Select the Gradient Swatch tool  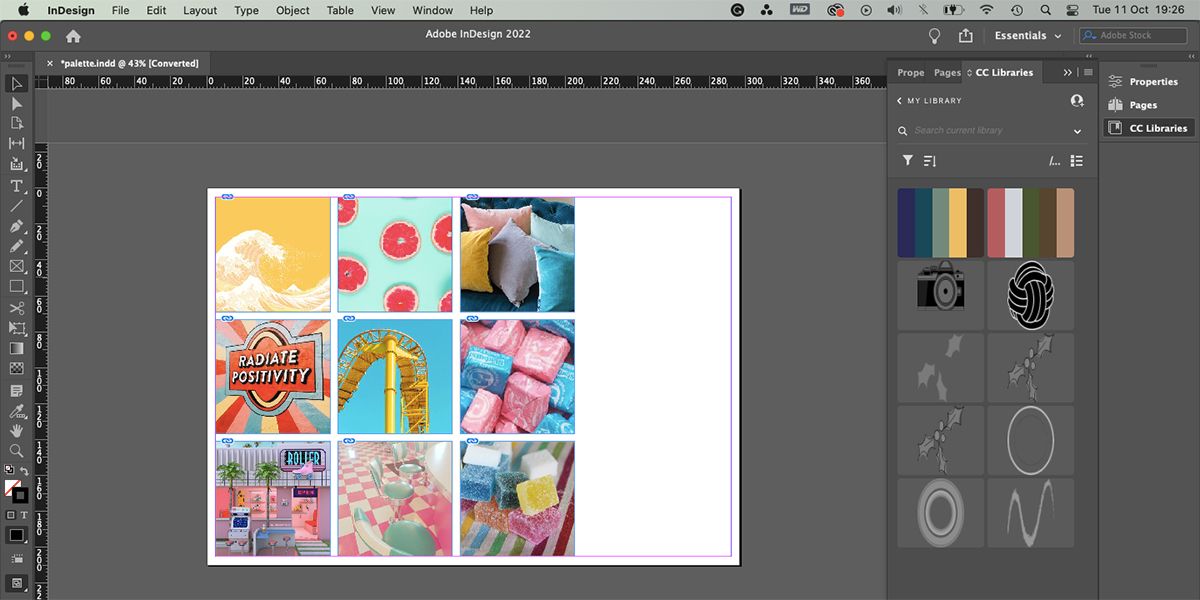16,348
